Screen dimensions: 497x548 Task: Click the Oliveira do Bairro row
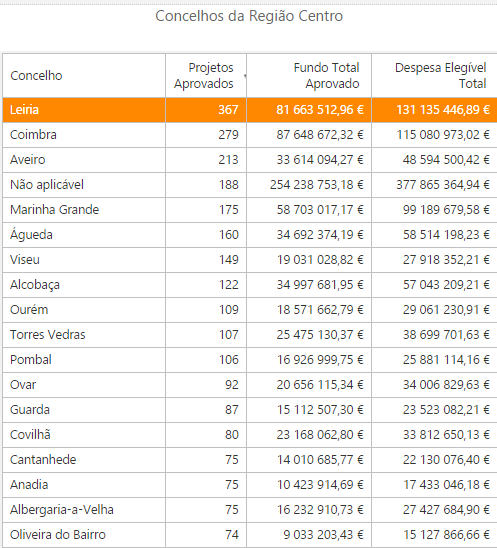pyautogui.click(x=250, y=535)
